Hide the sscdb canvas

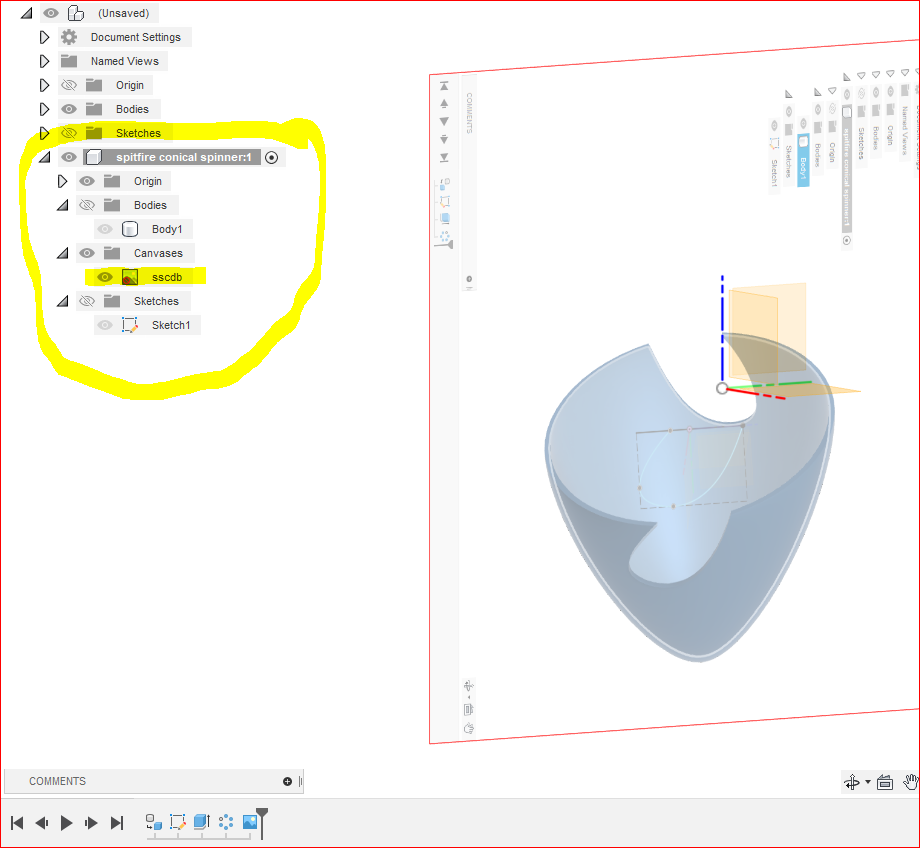click(105, 277)
